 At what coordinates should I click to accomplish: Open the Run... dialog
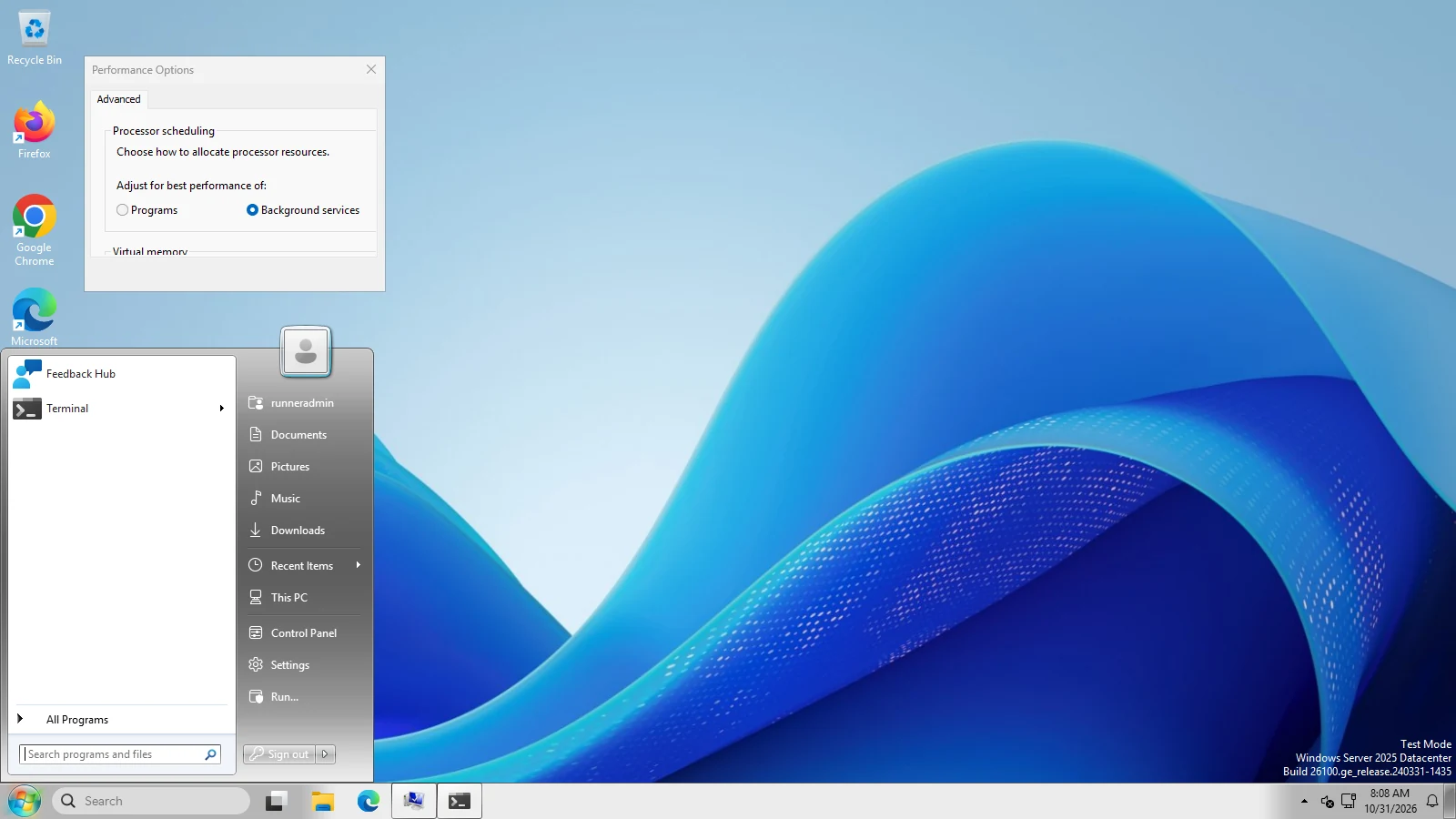pos(305,697)
